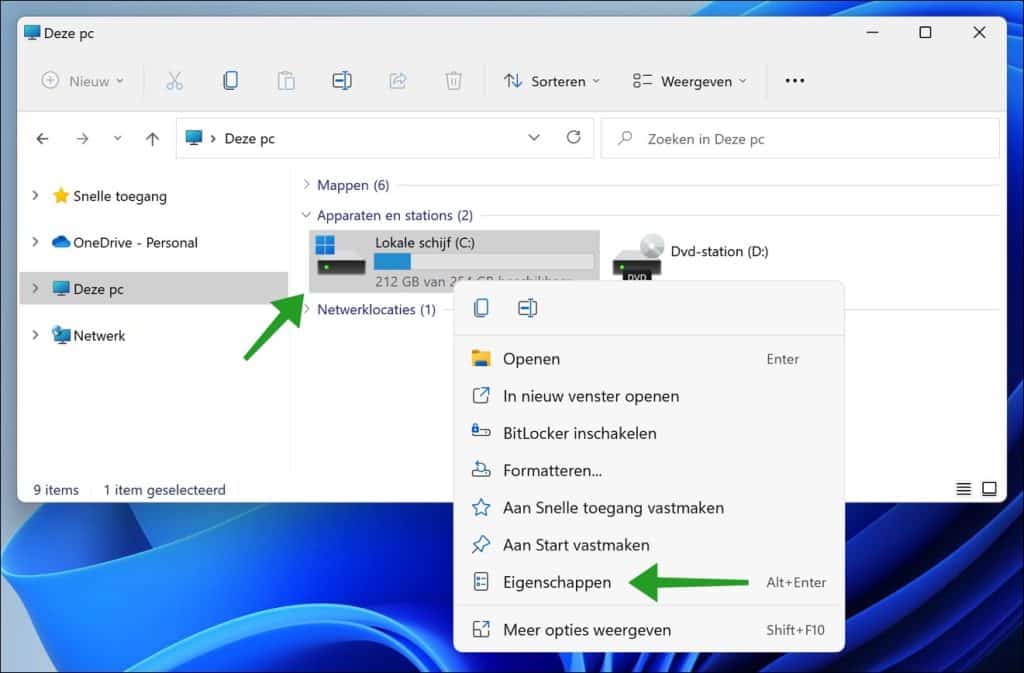
Task: Click the navigate up arrow
Action: pos(152,138)
